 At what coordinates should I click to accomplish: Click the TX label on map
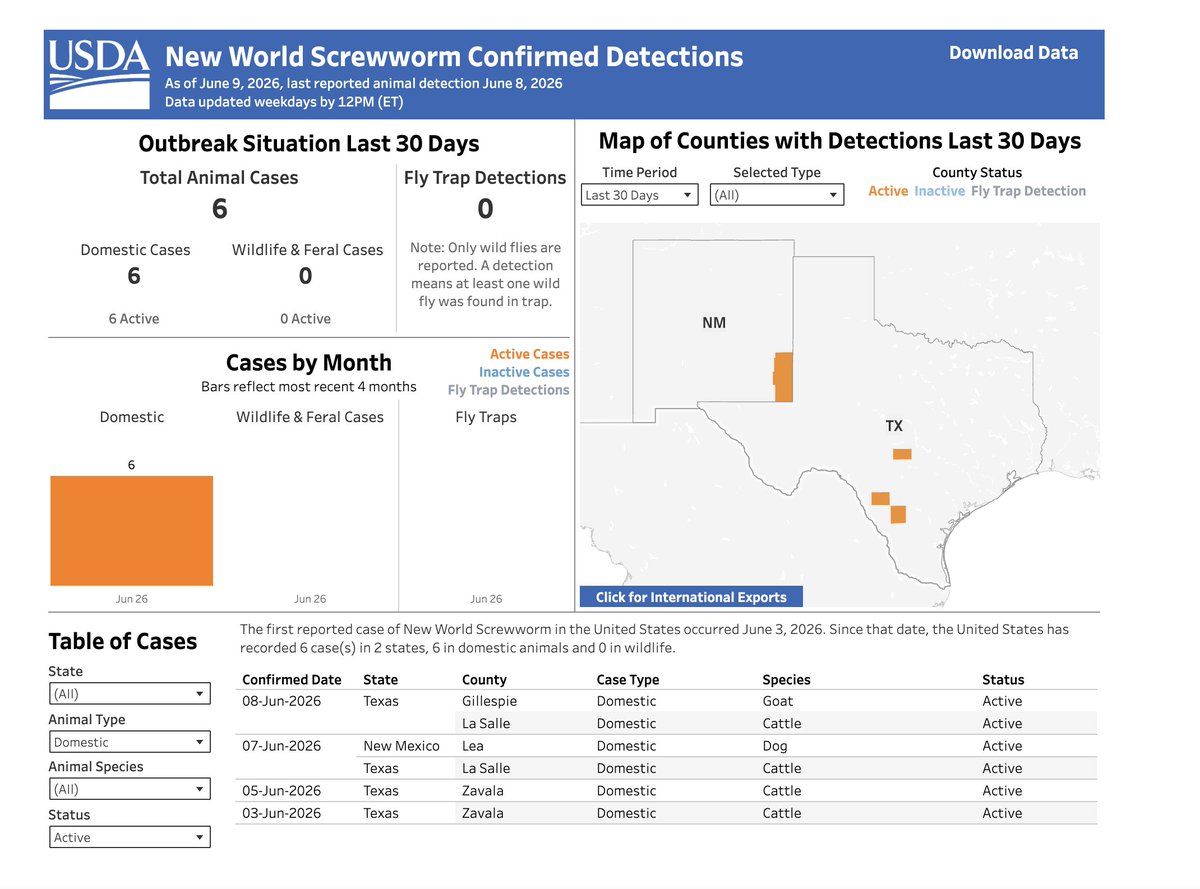(894, 426)
